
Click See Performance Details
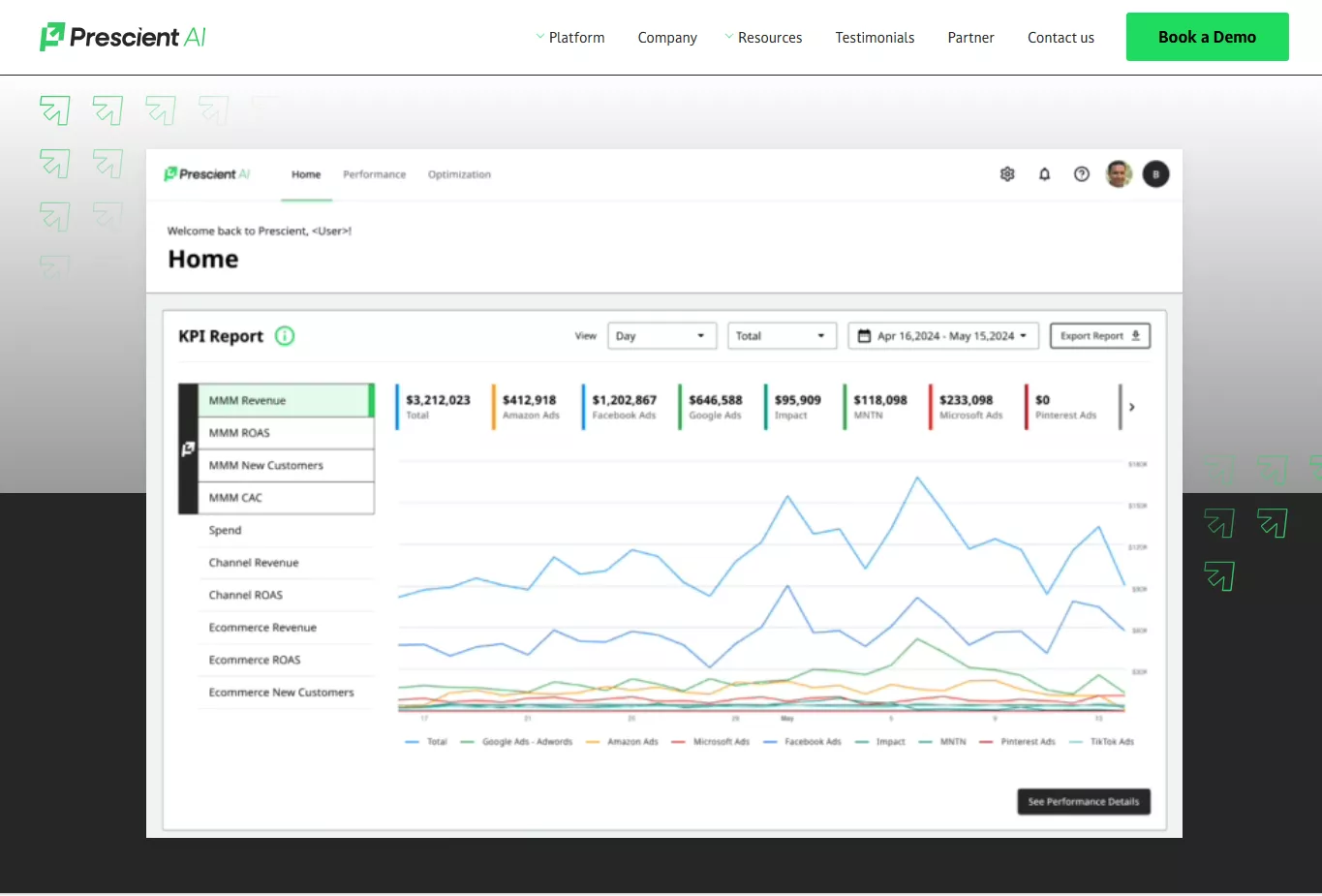click(1083, 801)
